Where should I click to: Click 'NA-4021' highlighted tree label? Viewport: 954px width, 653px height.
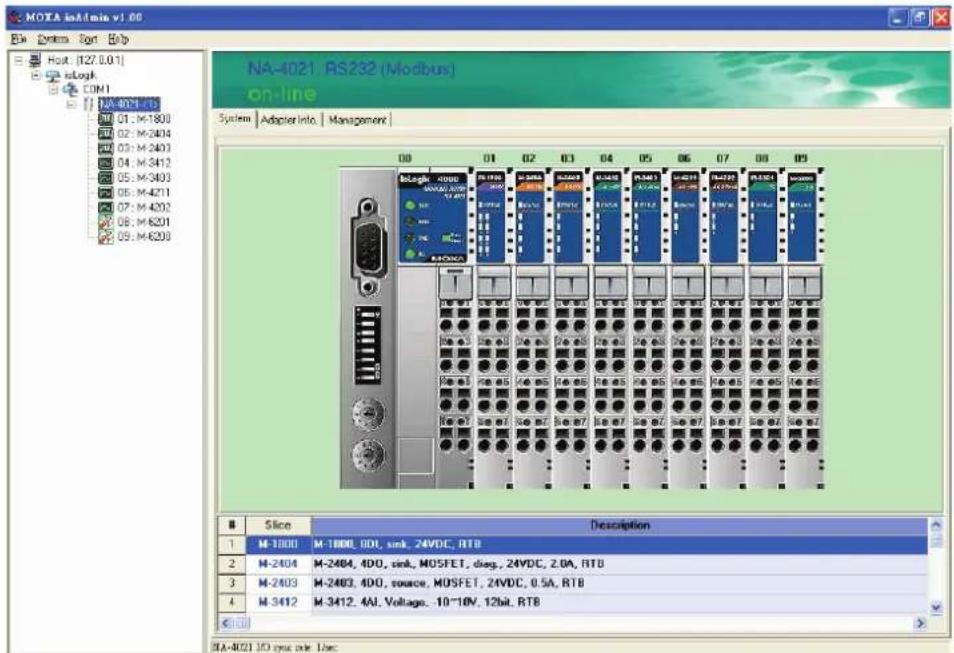click(x=129, y=104)
